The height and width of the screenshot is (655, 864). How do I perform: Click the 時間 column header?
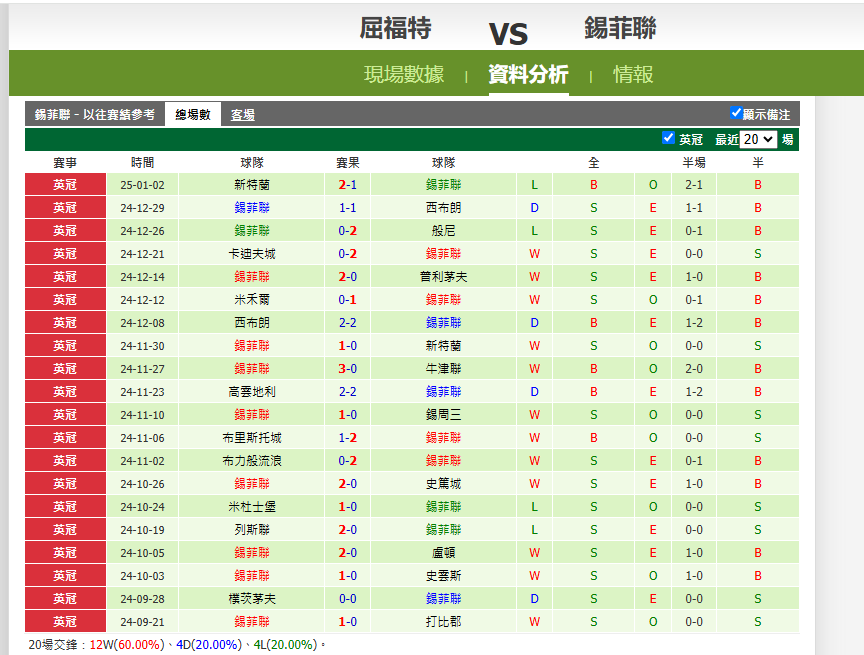(142, 163)
